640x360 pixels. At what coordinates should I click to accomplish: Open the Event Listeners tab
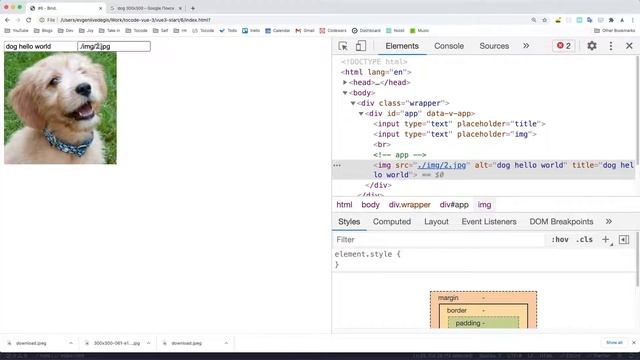[x=489, y=222]
